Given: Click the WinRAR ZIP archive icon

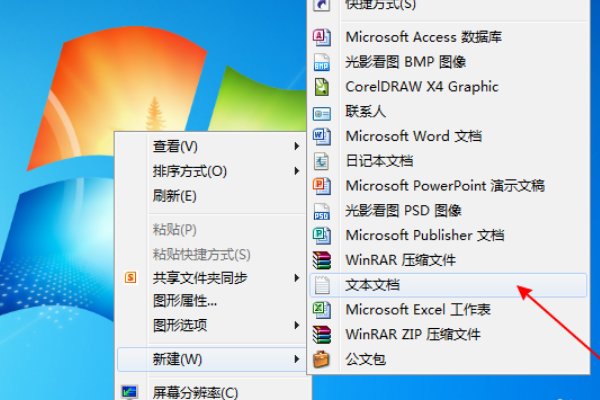Looking at the screenshot, I should pyautogui.click(x=321, y=335).
